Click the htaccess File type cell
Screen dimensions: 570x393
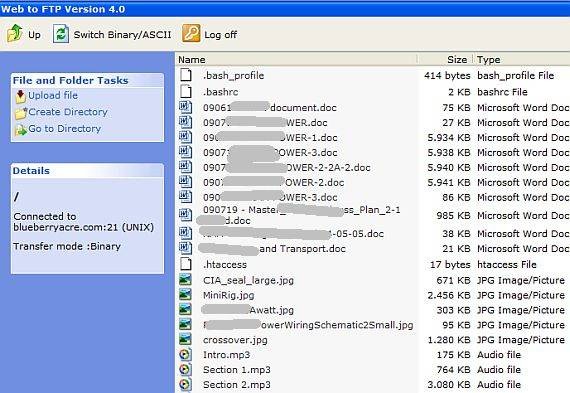click(507, 264)
